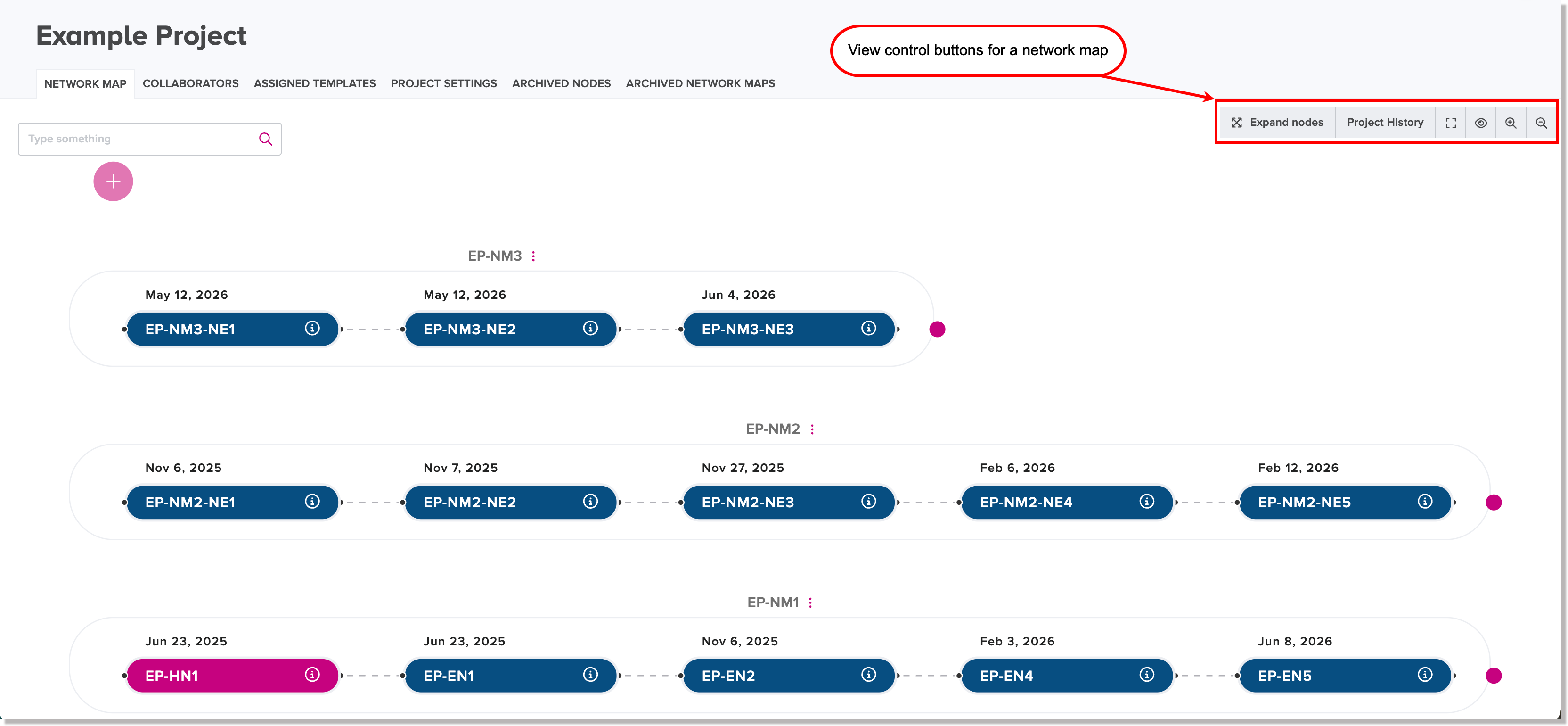The height and width of the screenshot is (726, 1568).
Task: Open the Collaborators tab
Action: [190, 83]
